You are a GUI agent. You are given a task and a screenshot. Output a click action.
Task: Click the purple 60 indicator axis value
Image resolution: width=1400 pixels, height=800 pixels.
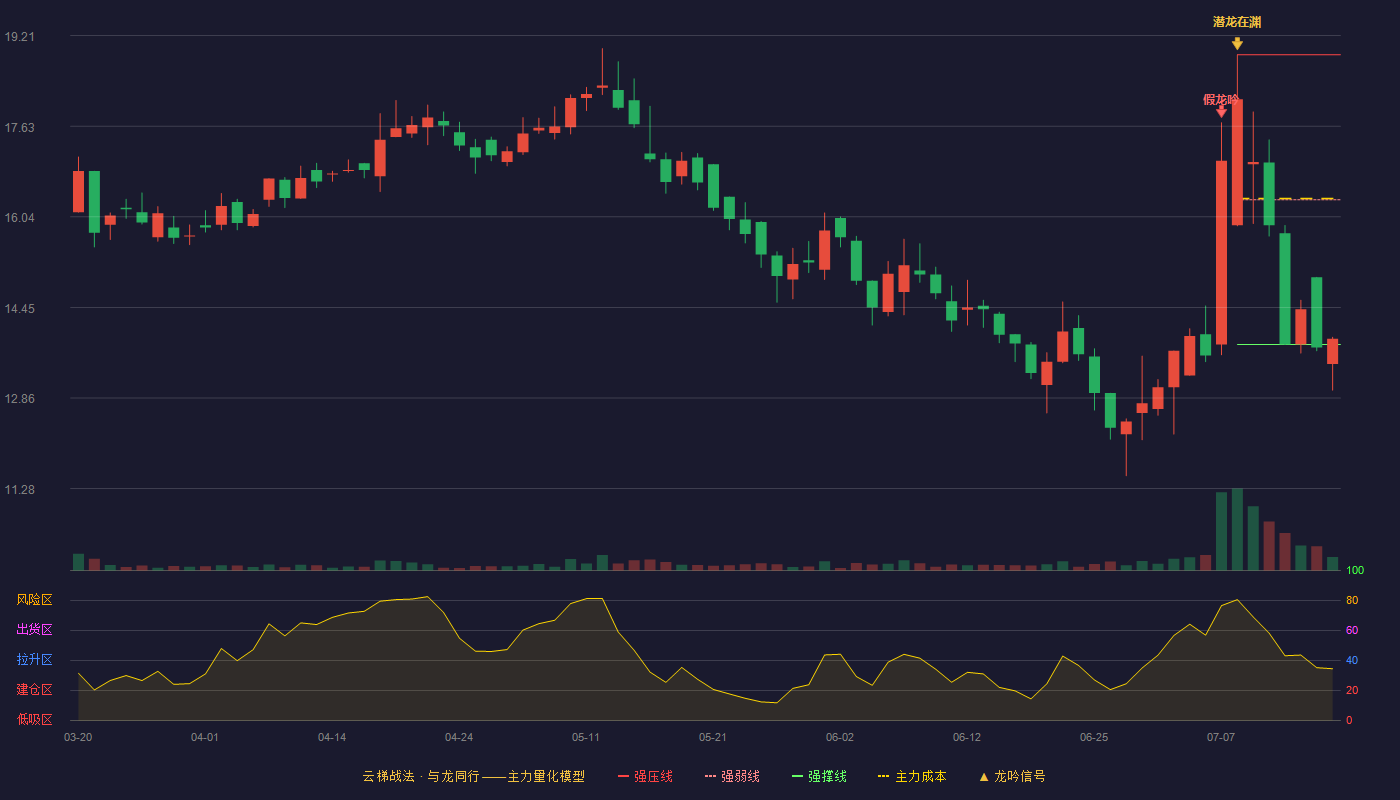[x=1351, y=630]
